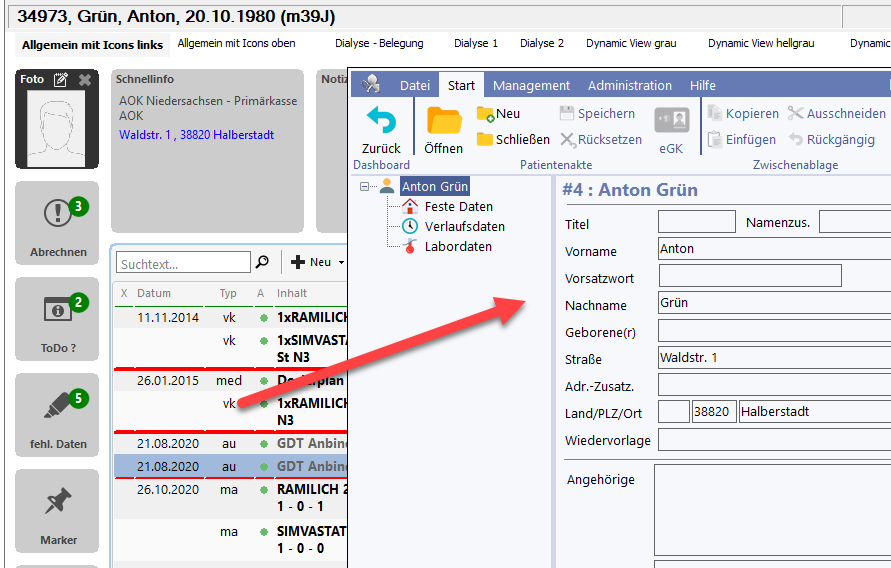Select Labordaten in the patient tree
The height and width of the screenshot is (568, 891).
pyautogui.click(x=458, y=246)
